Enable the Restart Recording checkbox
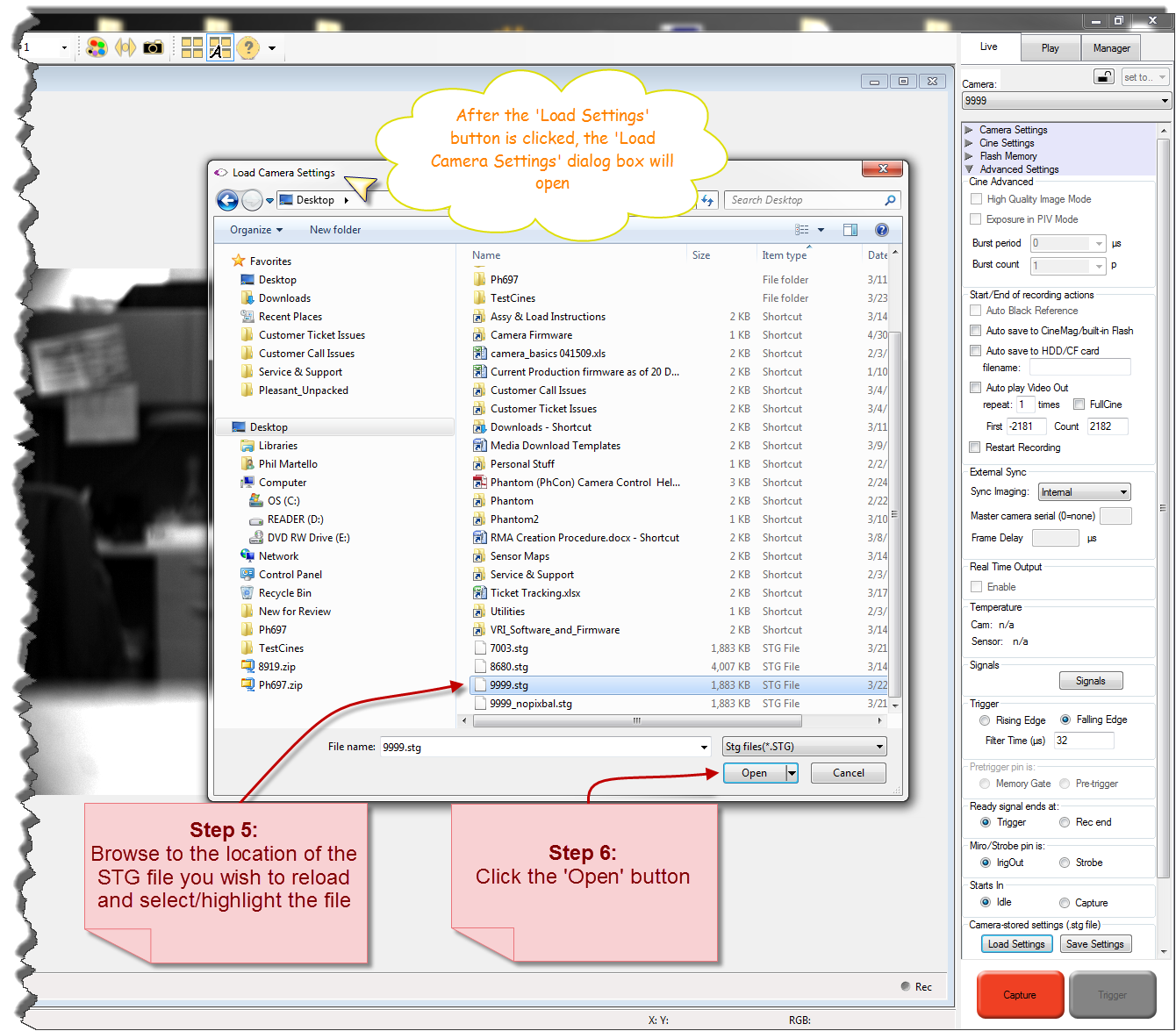The image size is (1176, 1031). pyautogui.click(x=975, y=447)
